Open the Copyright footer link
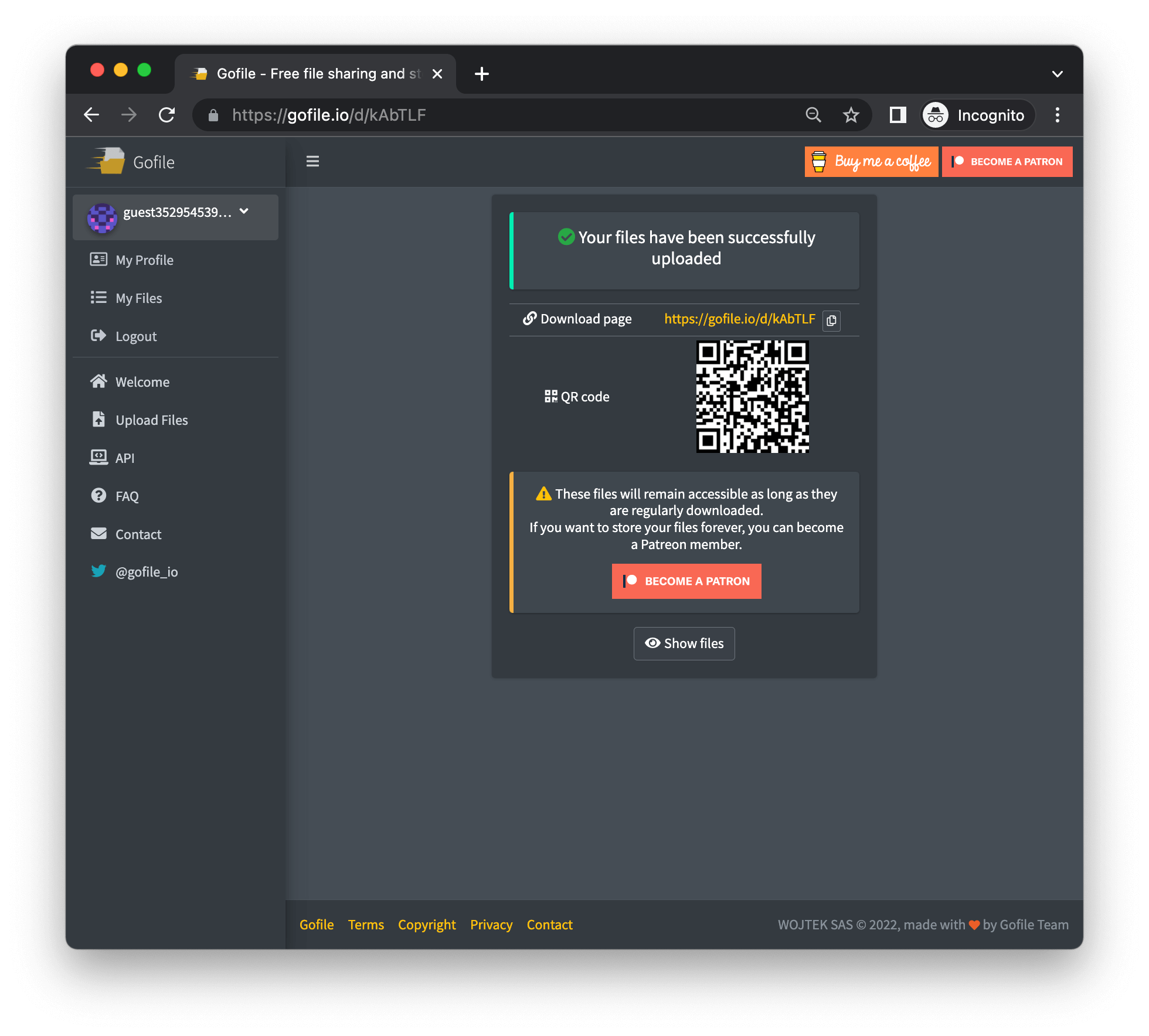Viewport: 1149px width, 1036px height. coord(427,925)
